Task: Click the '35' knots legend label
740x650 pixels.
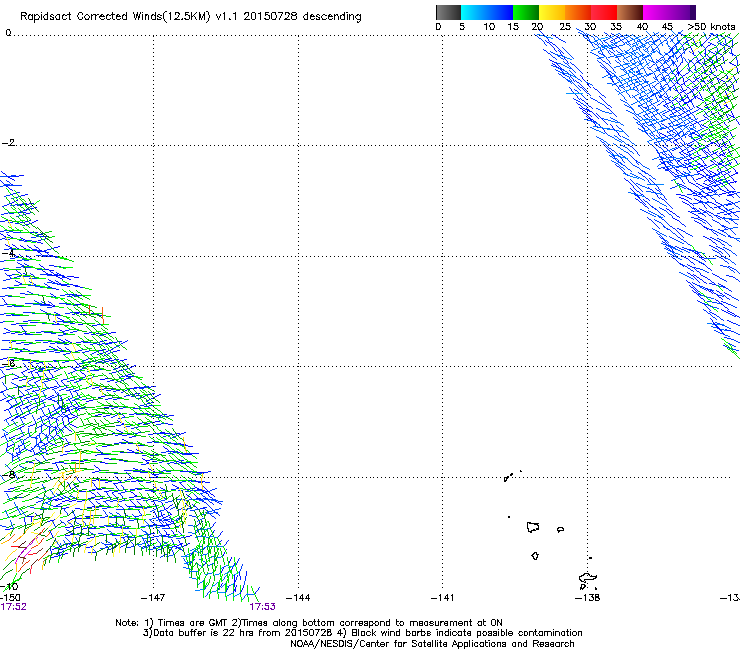Action: 616,27
